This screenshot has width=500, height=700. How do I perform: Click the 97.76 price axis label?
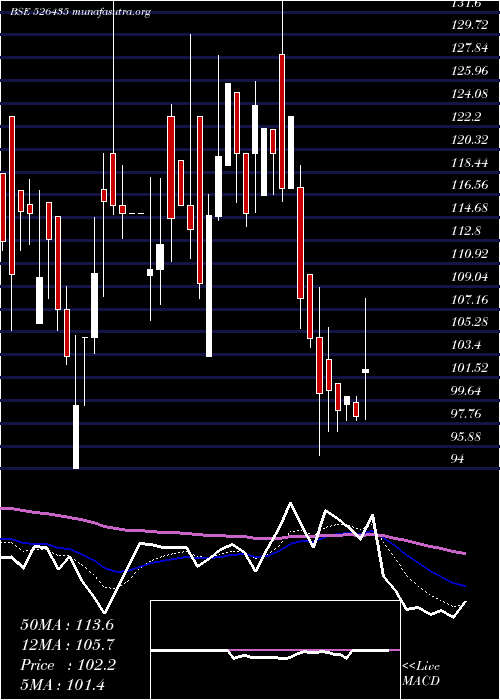click(x=466, y=414)
